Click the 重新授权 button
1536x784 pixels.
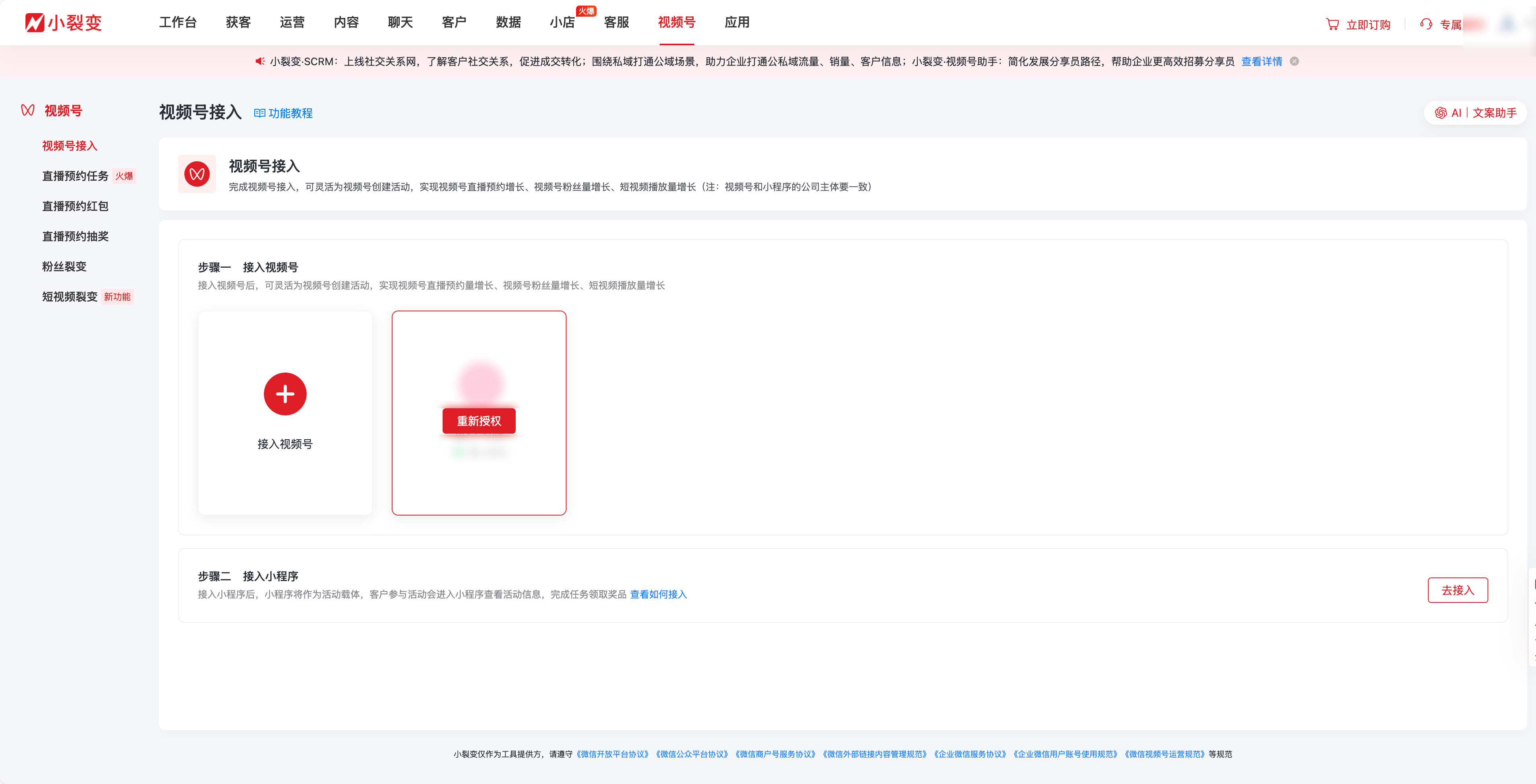pos(479,421)
